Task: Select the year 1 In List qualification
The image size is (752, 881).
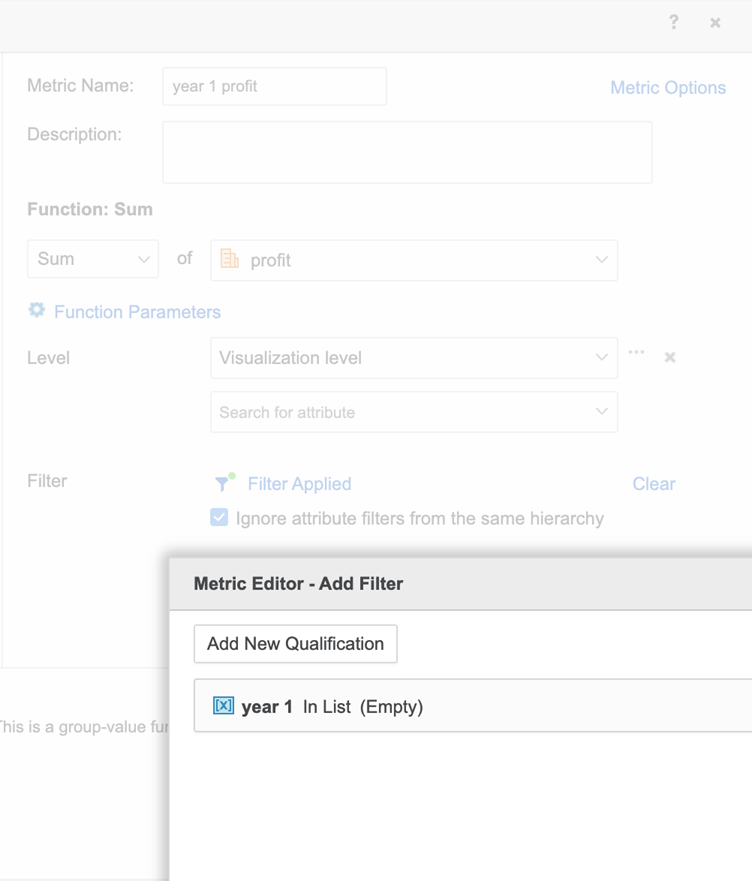Action: (x=332, y=707)
